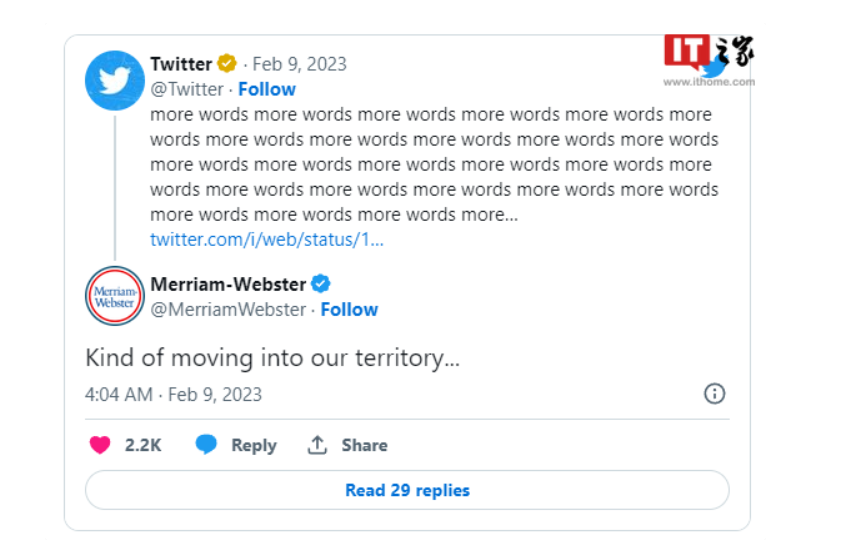861x553 pixels.
Task: Click the Share label text
Action: tap(364, 445)
